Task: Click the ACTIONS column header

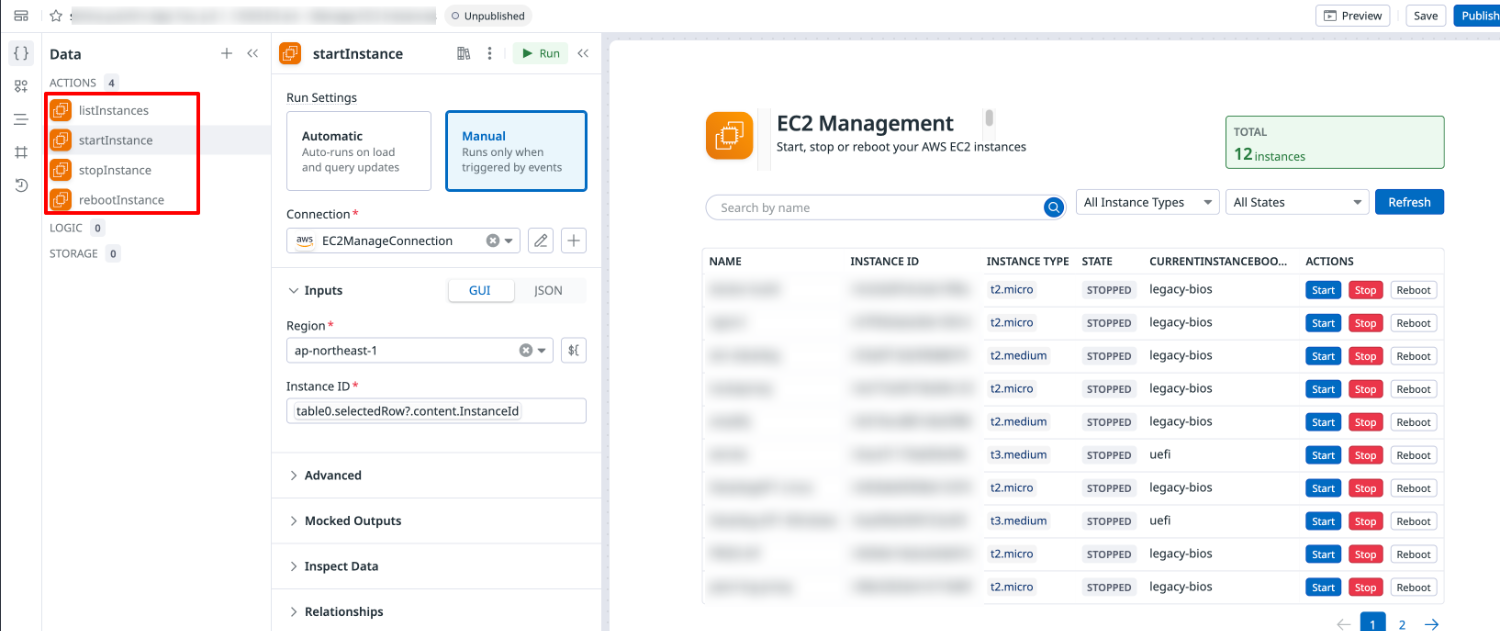Action: [1329, 261]
